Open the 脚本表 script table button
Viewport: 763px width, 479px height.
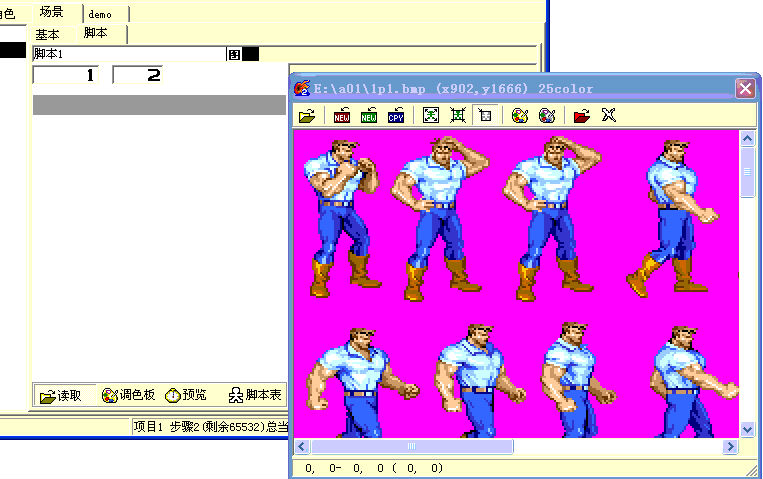(x=255, y=395)
